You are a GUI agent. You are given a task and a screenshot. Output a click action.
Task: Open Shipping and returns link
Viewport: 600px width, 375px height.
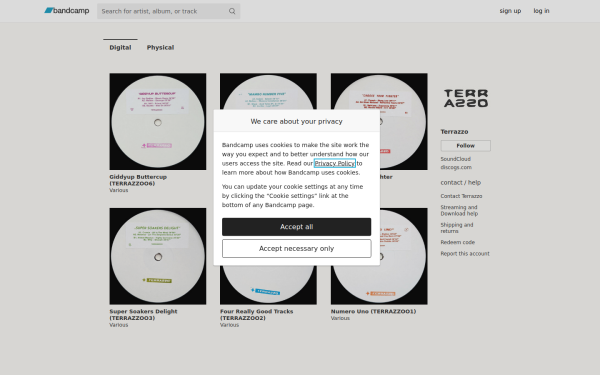click(x=457, y=228)
